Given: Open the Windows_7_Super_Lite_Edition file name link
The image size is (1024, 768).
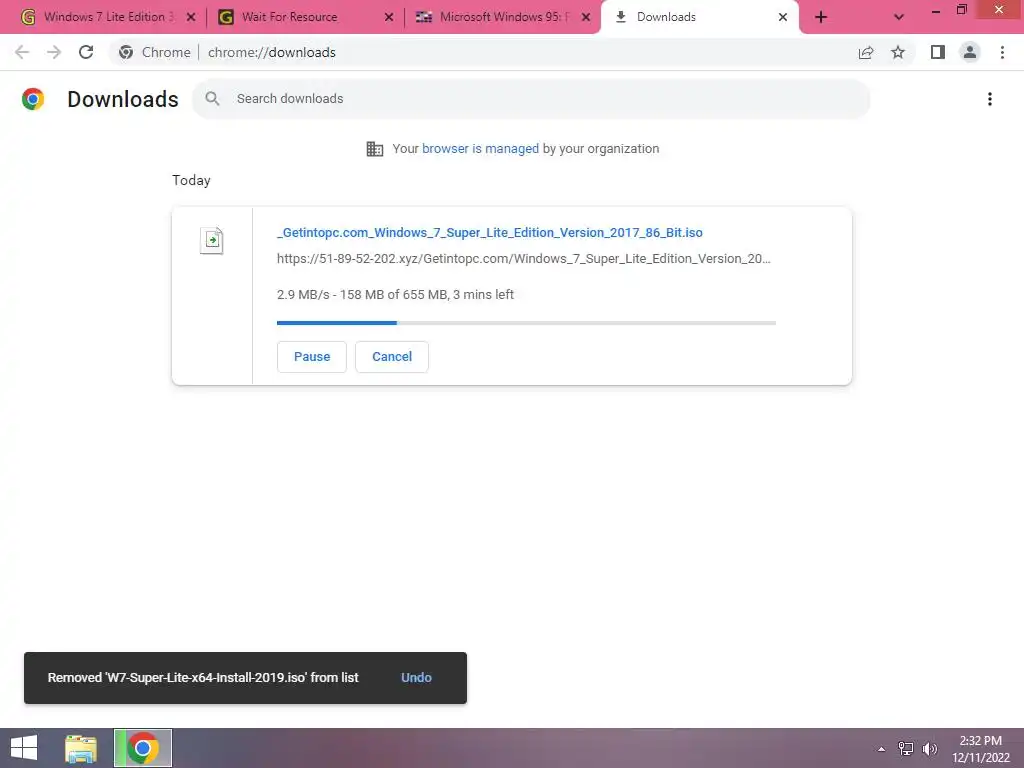Looking at the screenshot, I should pos(490,232).
